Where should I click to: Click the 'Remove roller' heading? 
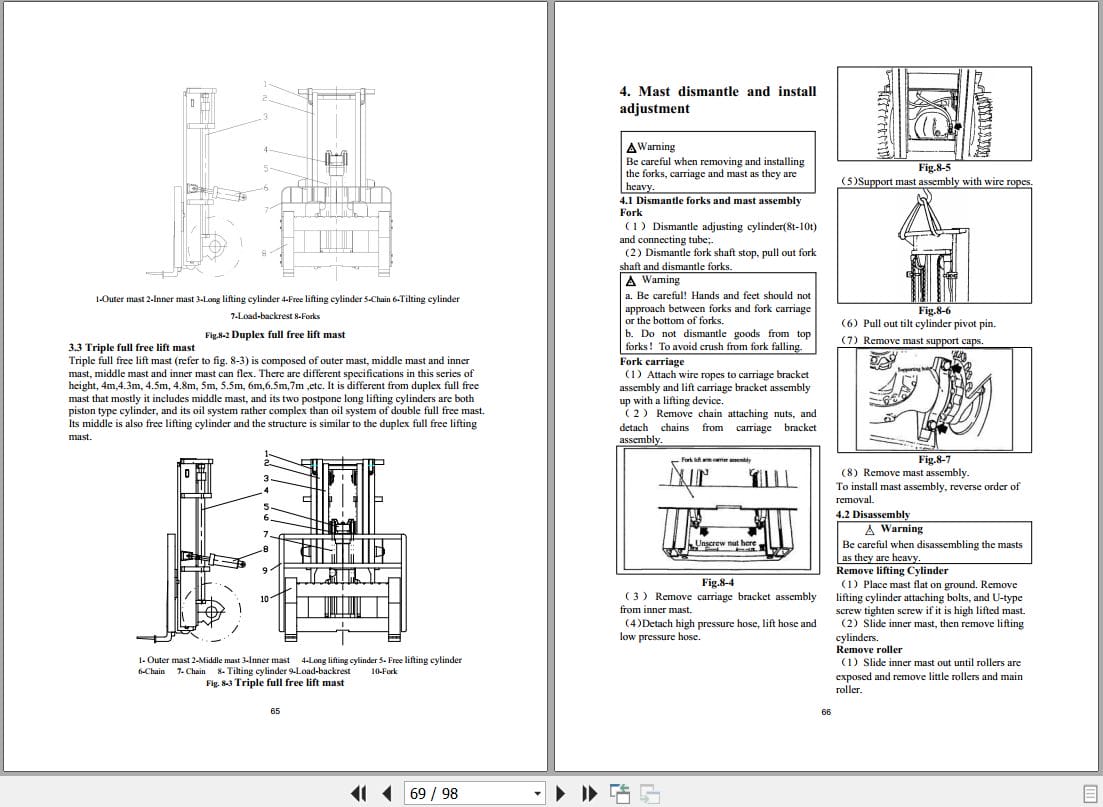(869, 649)
